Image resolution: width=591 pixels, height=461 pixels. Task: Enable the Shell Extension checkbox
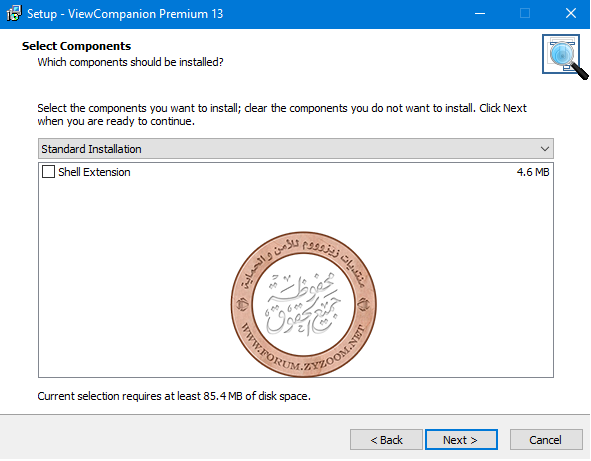click(x=48, y=172)
